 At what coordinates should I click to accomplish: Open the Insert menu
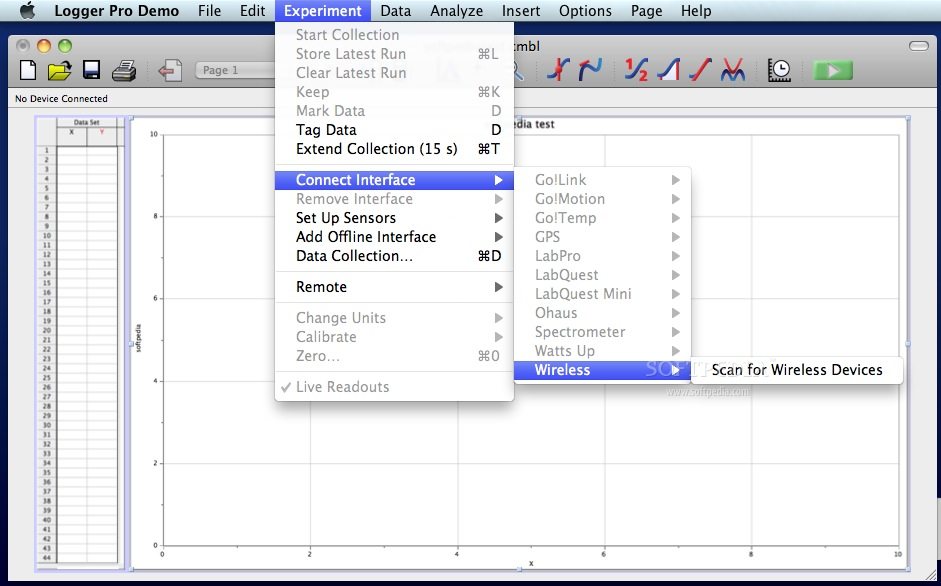point(521,11)
